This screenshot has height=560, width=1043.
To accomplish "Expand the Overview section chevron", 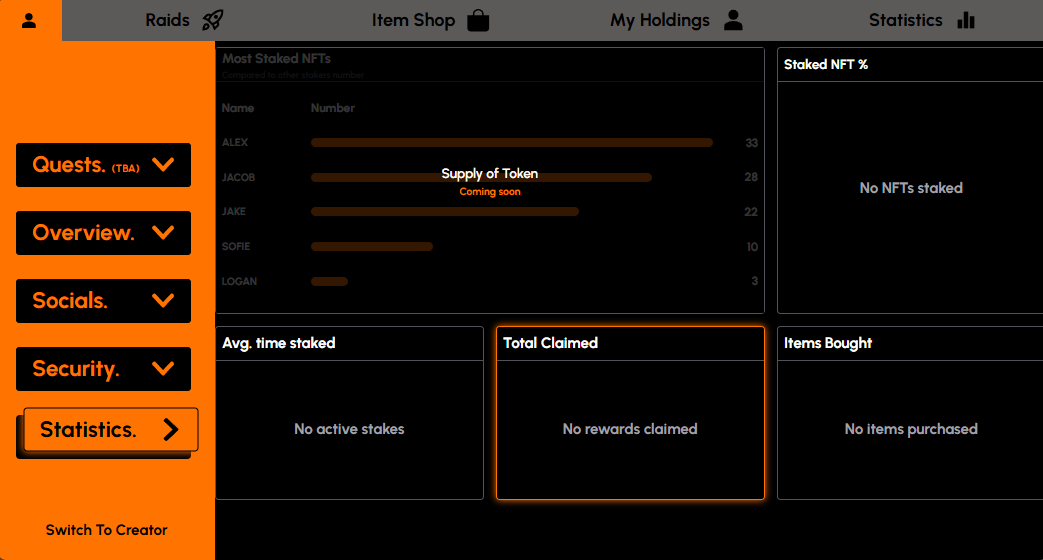I will coord(163,233).
